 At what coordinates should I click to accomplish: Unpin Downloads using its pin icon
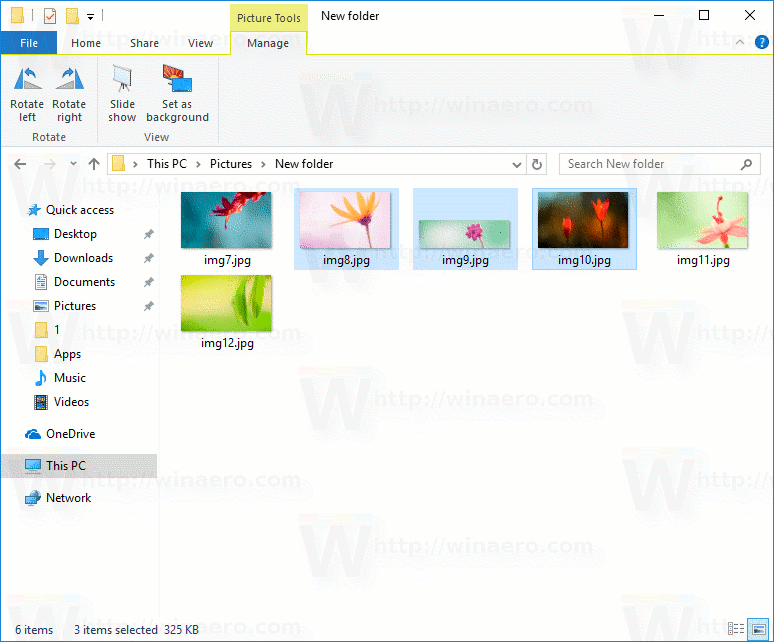(149, 258)
